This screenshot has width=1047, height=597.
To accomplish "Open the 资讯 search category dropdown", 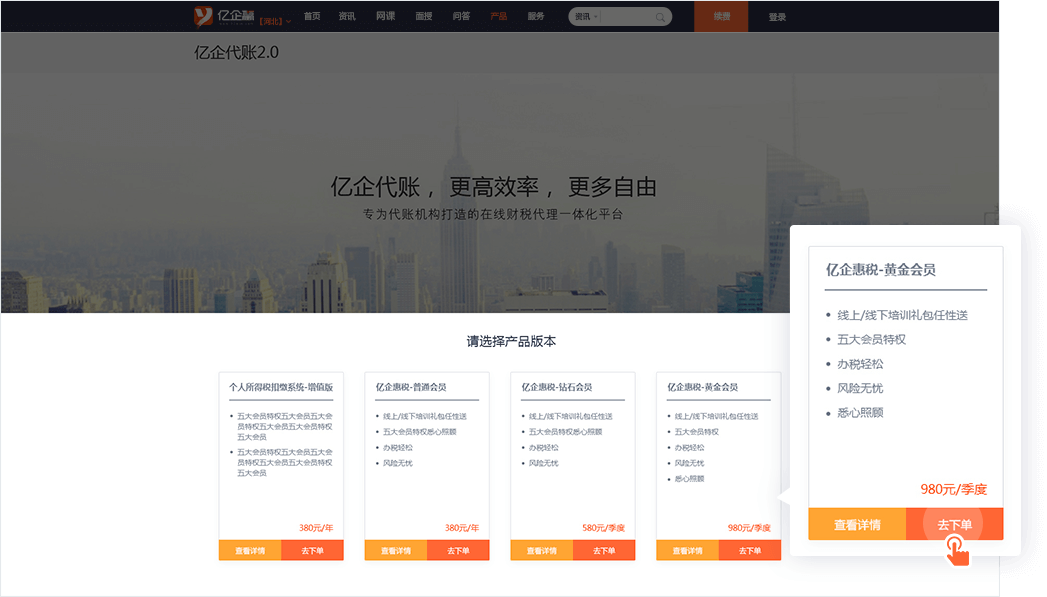I will pos(586,17).
